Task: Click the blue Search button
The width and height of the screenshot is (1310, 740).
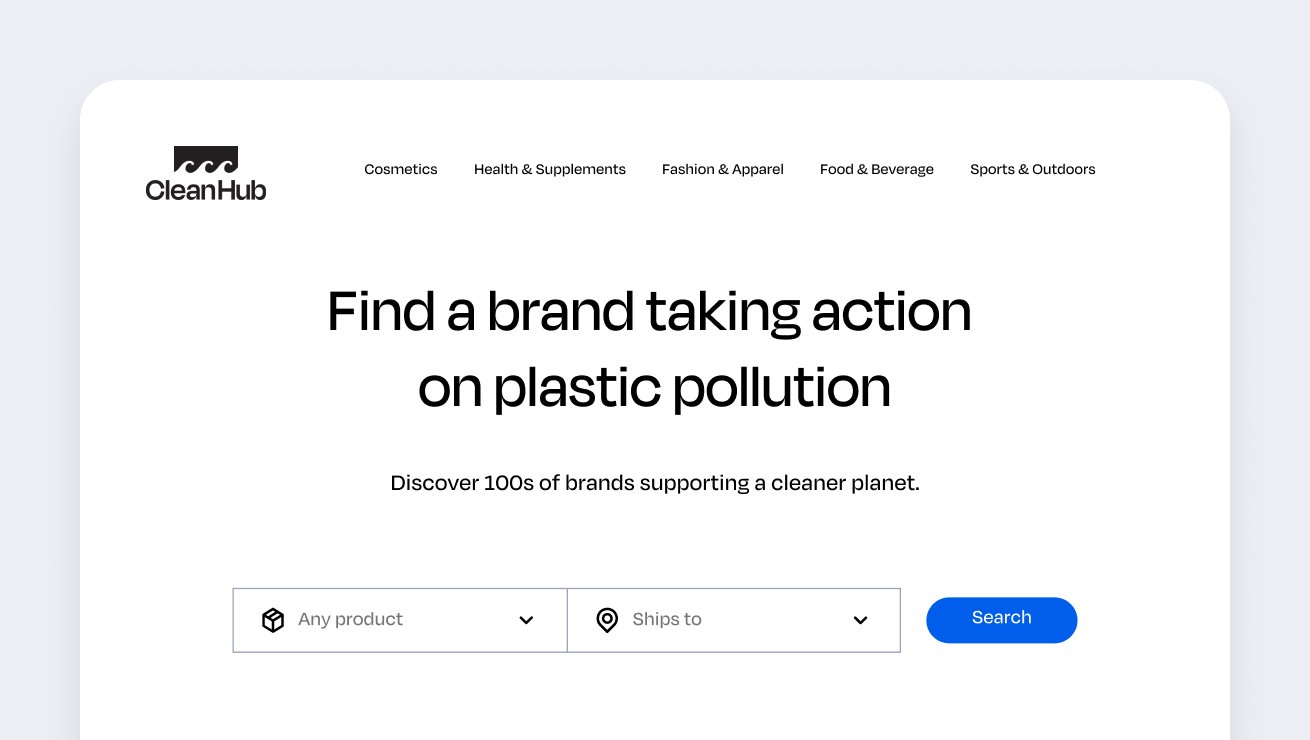Action: [x=1002, y=620]
